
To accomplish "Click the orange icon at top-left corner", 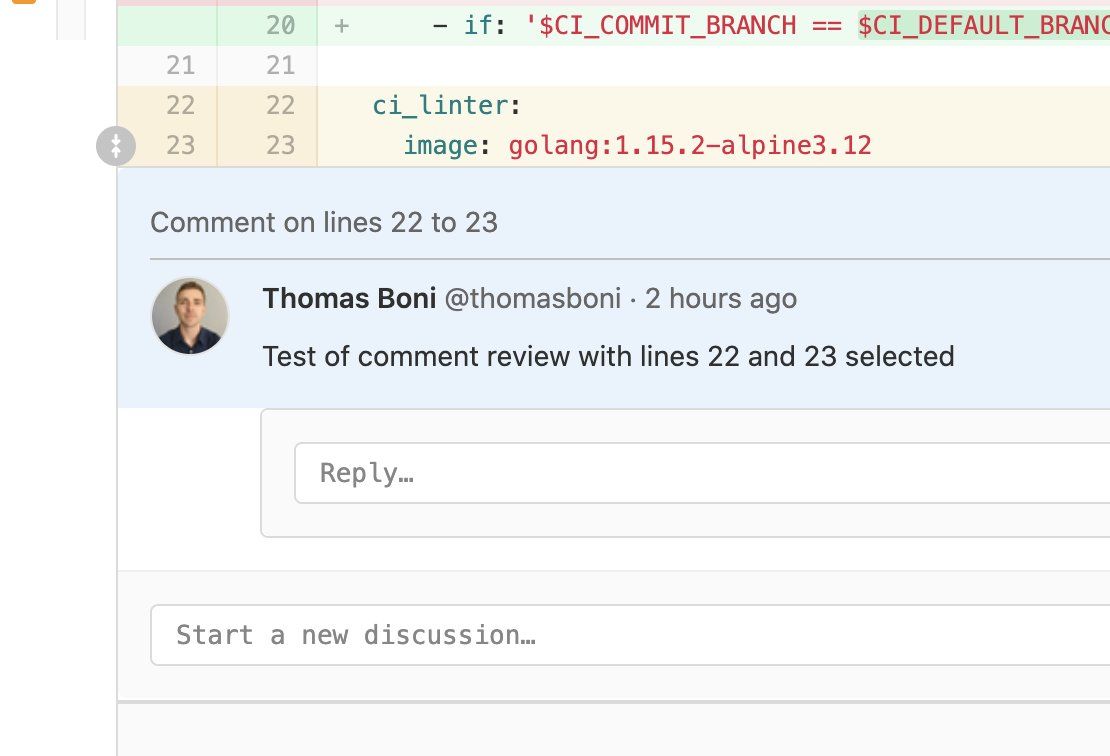I will [x=22, y=2].
